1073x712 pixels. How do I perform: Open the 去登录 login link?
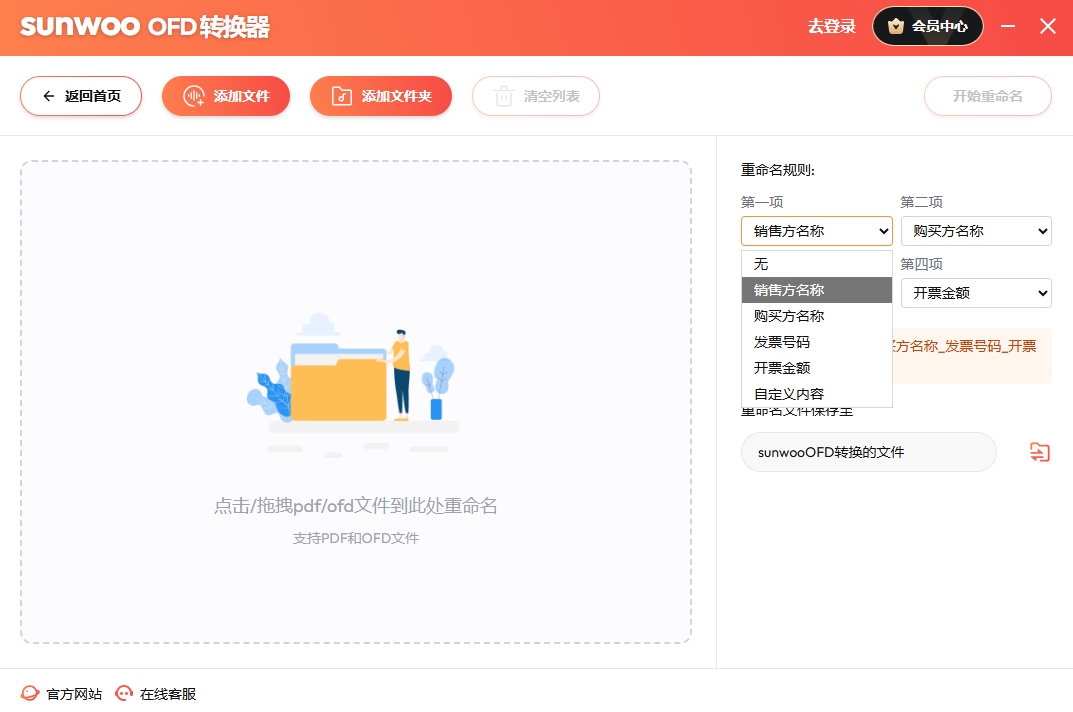[832, 27]
